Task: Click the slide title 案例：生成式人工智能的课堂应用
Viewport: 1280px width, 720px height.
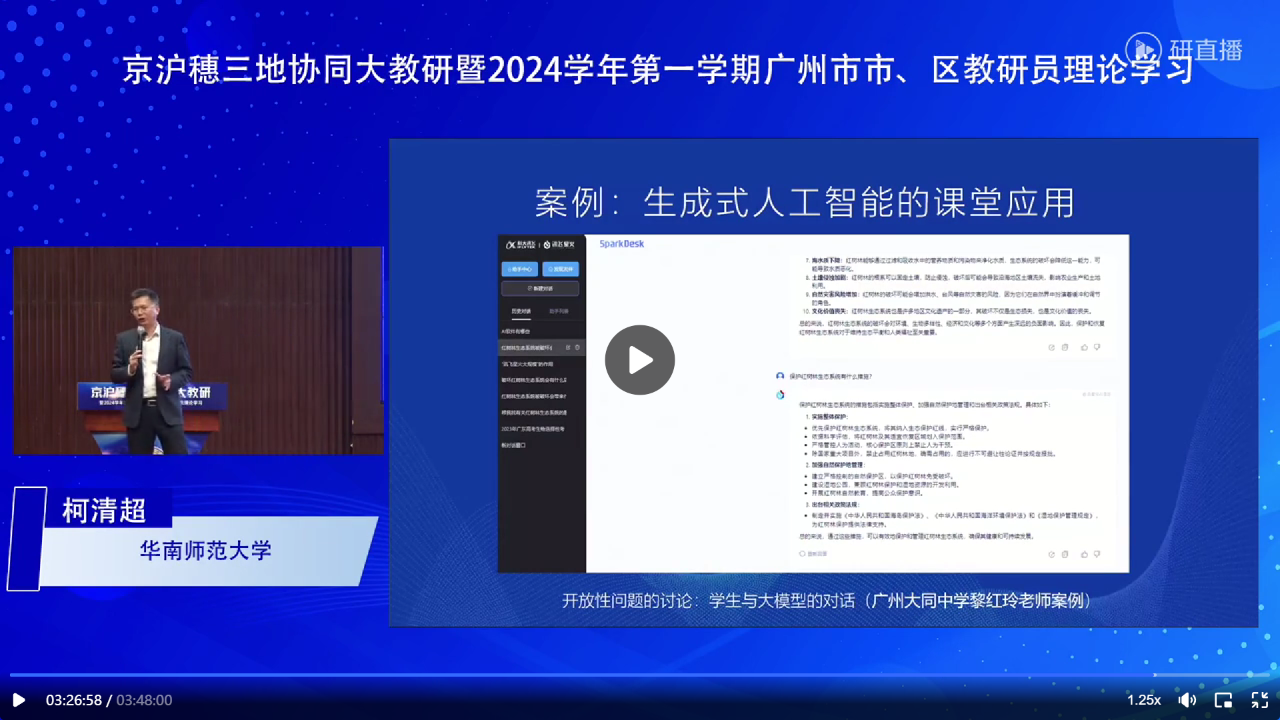Action: (805, 203)
